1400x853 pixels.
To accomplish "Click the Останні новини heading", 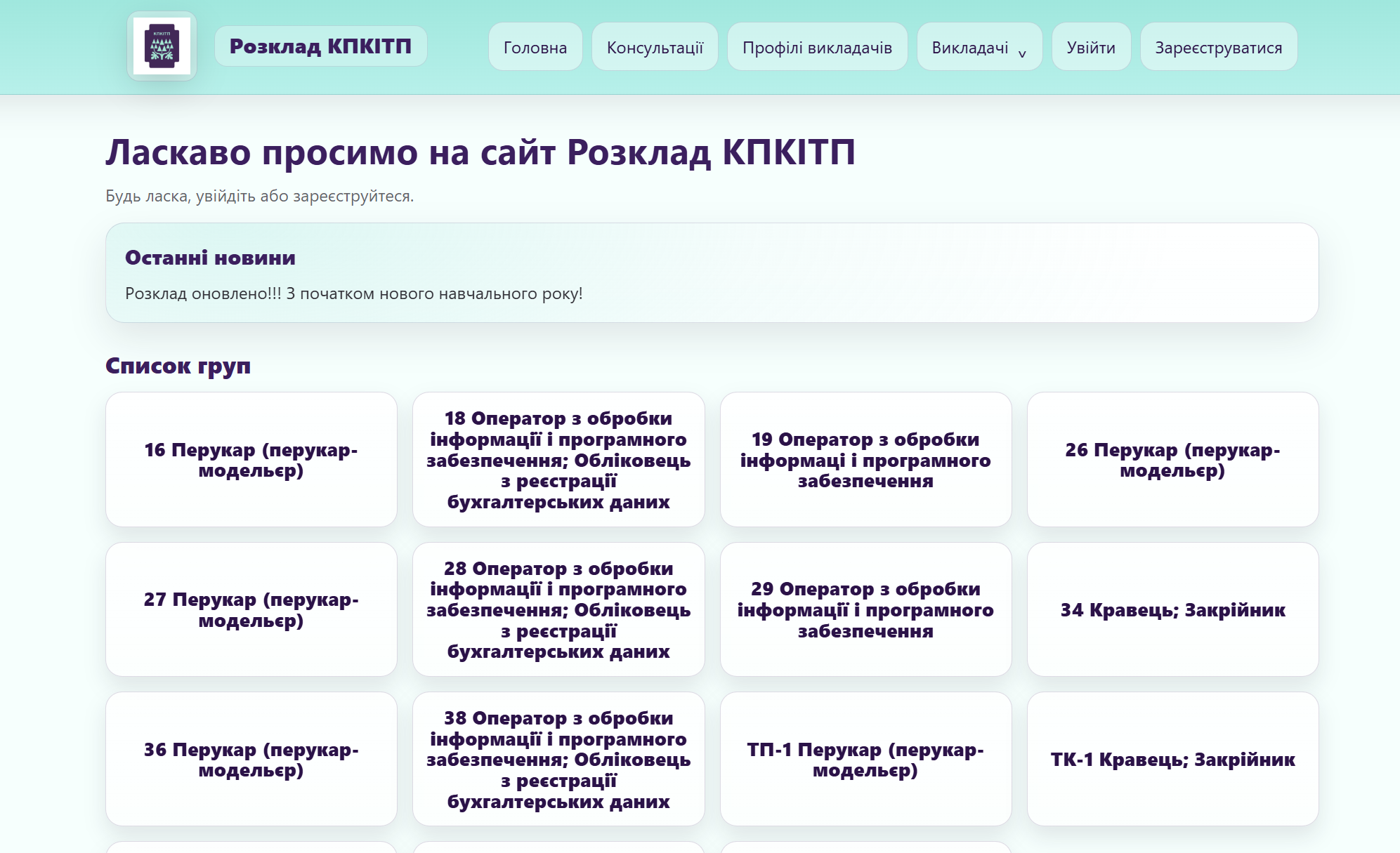I will click(x=210, y=258).
